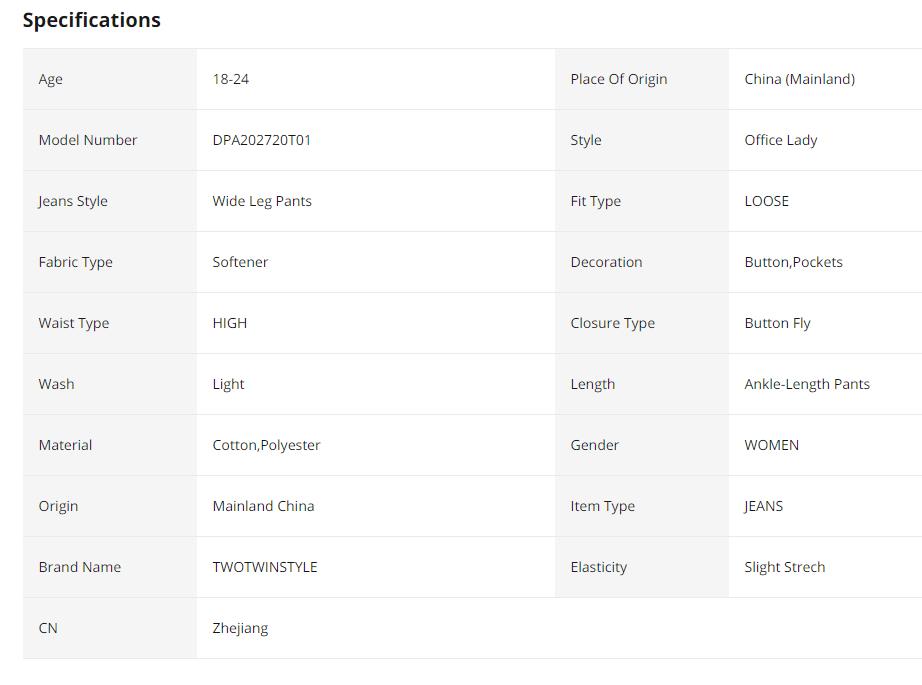Click the Ankle-Length Pants value

click(806, 384)
